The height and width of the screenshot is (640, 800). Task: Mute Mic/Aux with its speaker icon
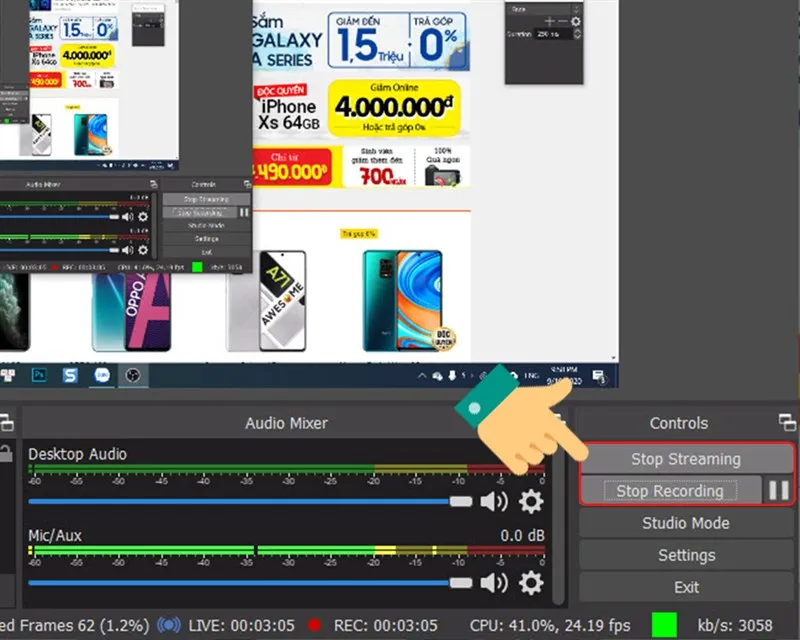click(493, 581)
